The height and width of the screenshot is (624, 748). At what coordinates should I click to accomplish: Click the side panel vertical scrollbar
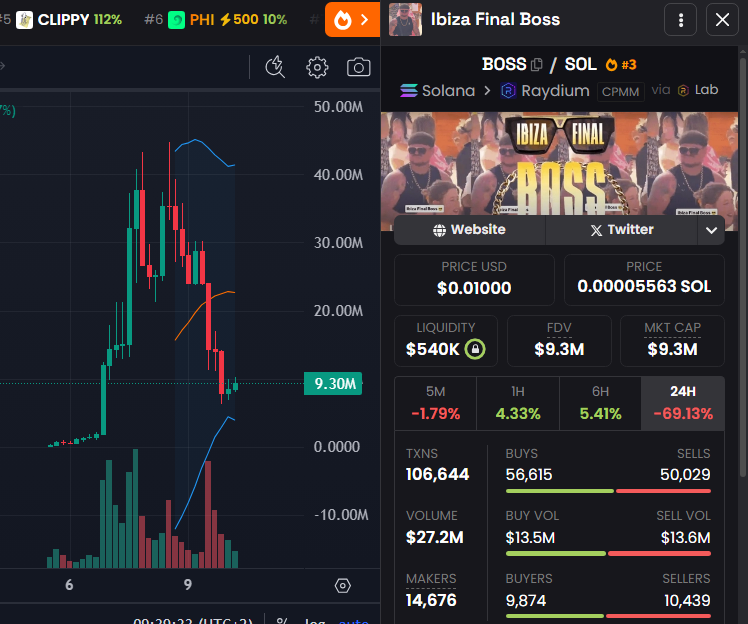coord(743,267)
